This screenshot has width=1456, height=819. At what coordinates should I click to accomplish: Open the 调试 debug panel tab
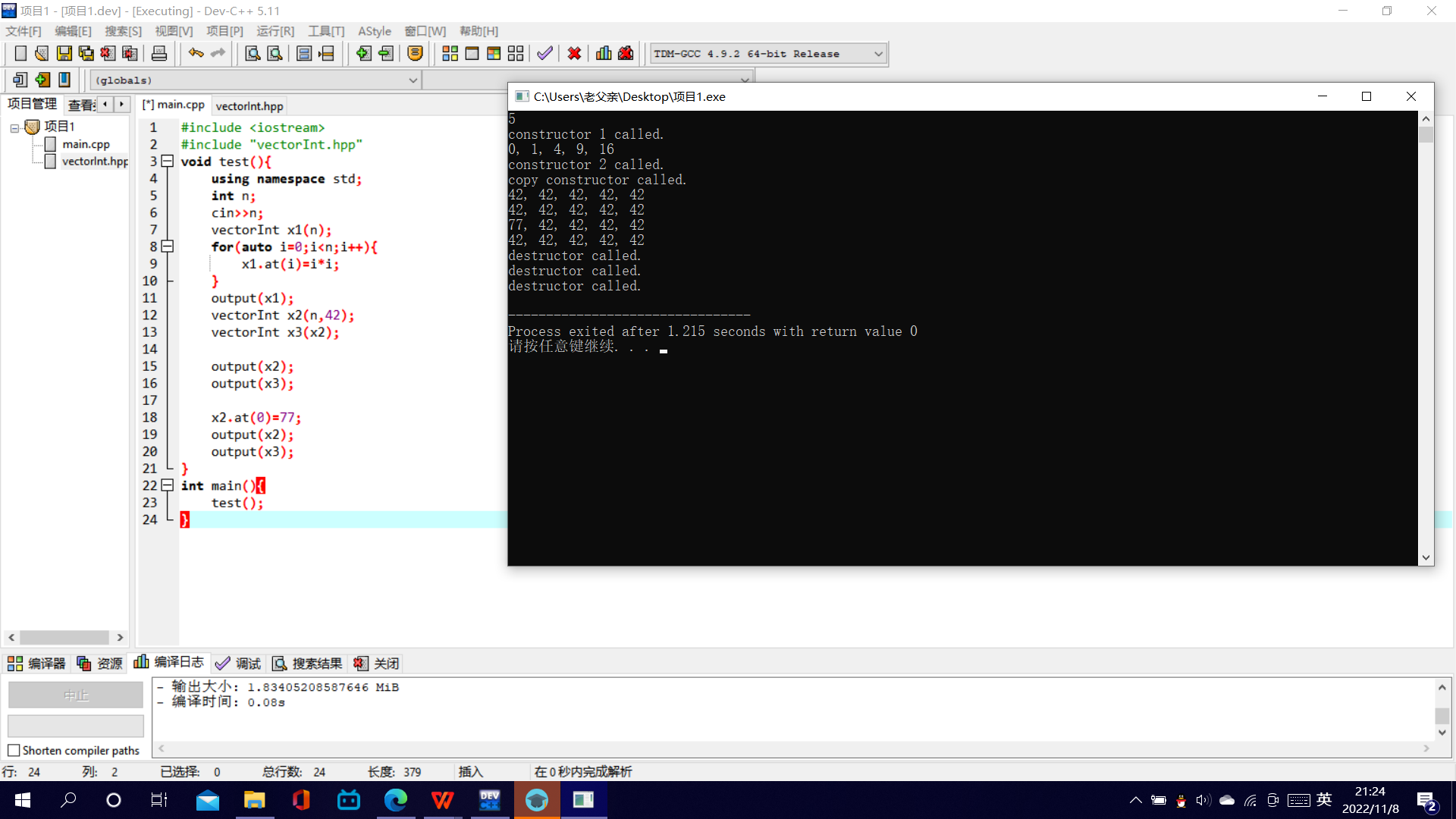239,664
